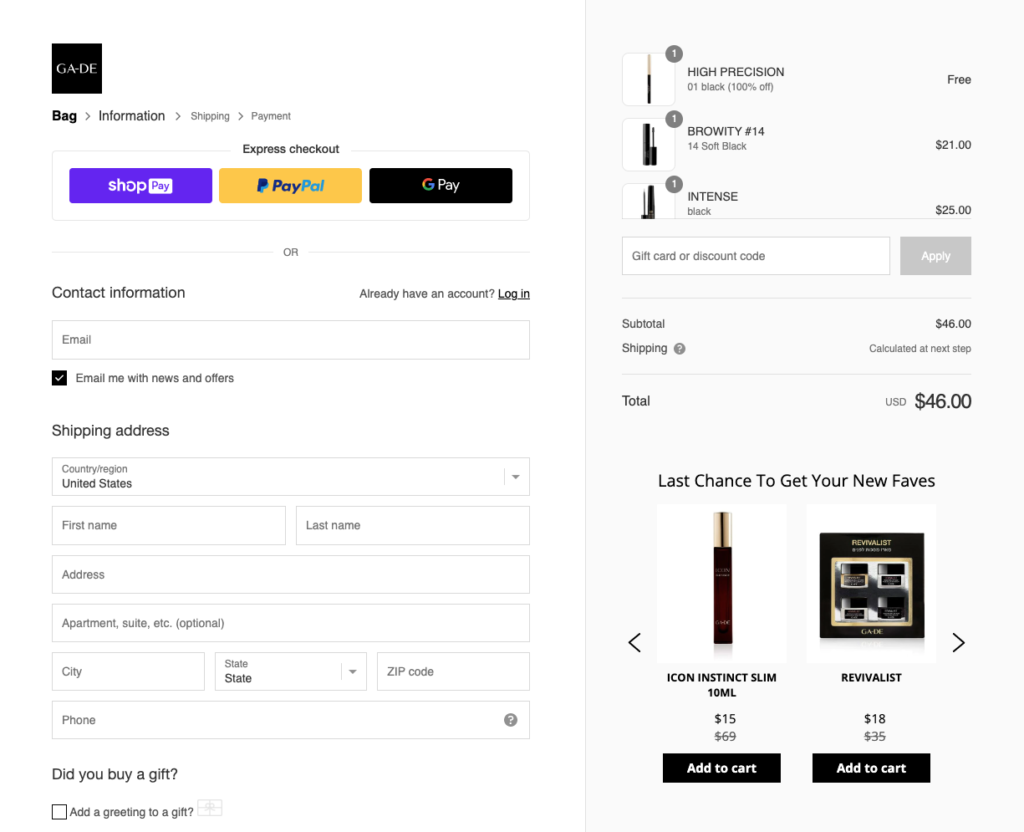This screenshot has width=1024, height=832.
Task: Select the Information breadcrumb step
Action: (x=131, y=116)
